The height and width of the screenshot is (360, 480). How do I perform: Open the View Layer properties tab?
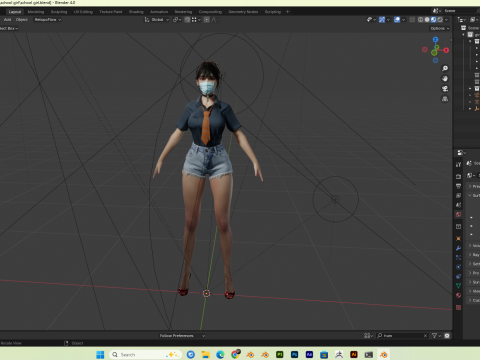458,196
